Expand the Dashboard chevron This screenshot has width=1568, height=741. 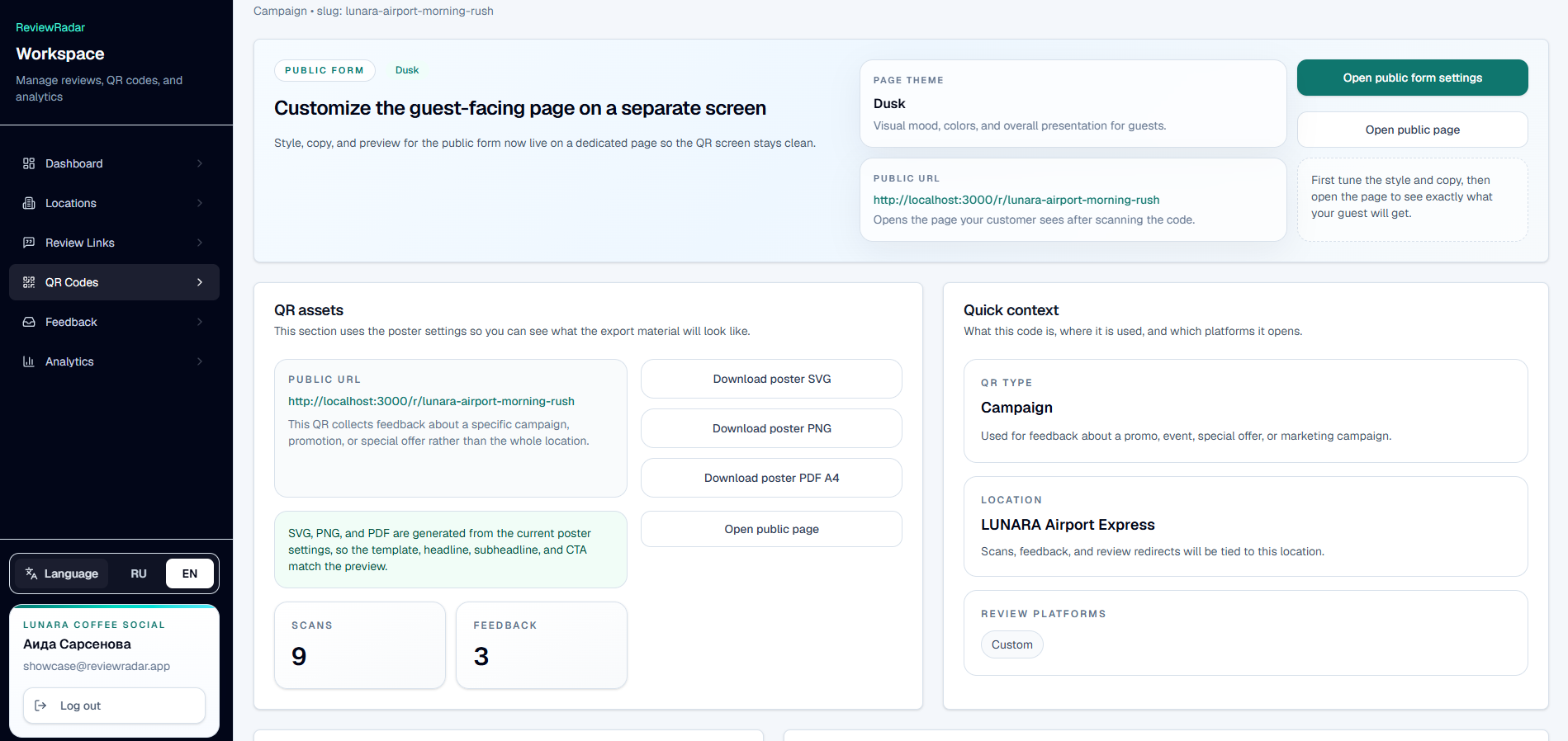(200, 163)
